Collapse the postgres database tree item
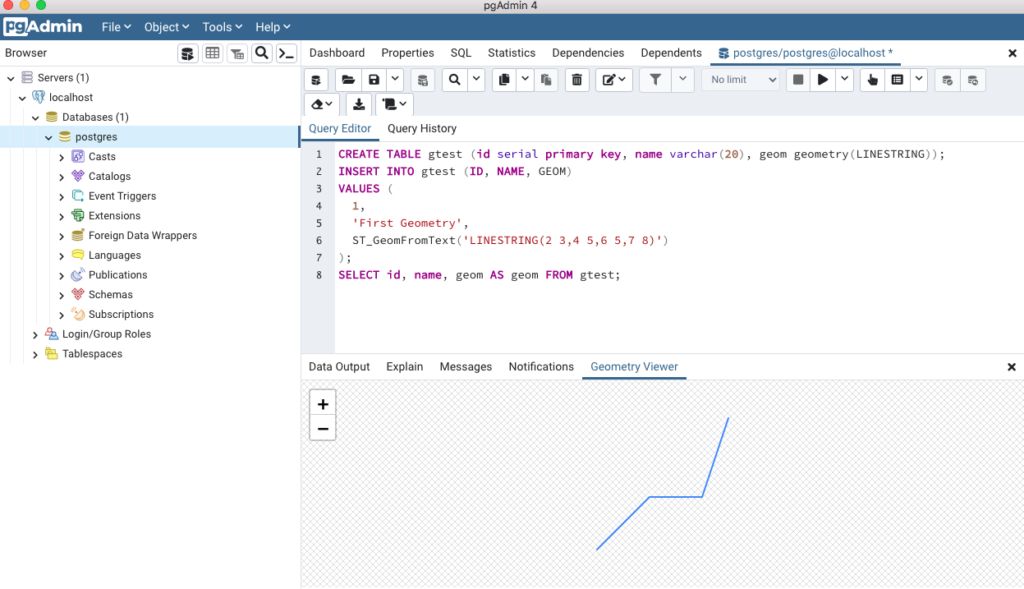 click(x=48, y=137)
